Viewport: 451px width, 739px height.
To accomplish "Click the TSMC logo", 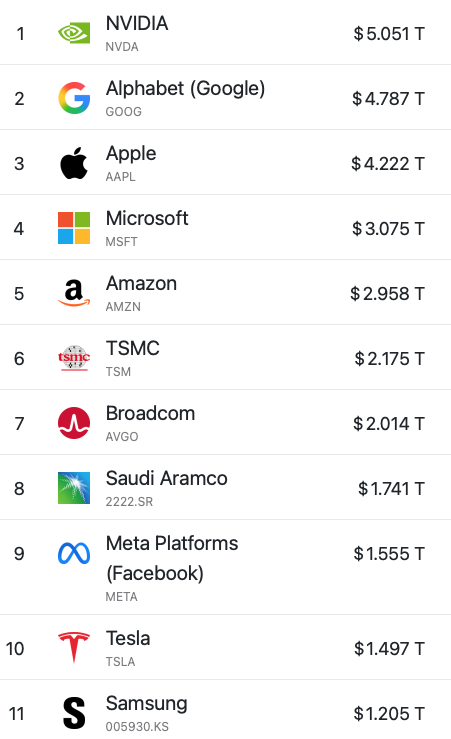I will (x=74, y=358).
